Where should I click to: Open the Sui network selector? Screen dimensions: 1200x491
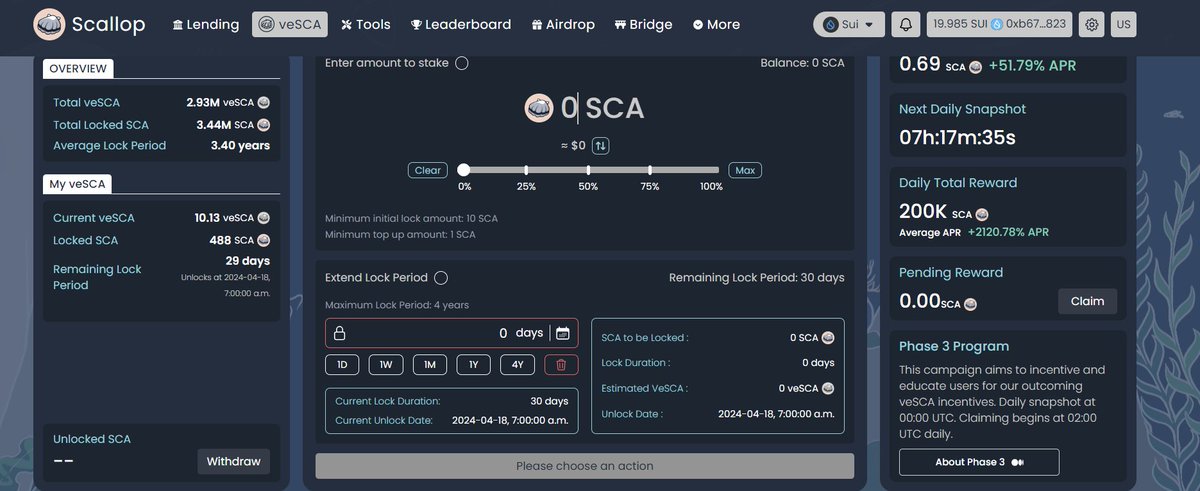click(x=849, y=24)
